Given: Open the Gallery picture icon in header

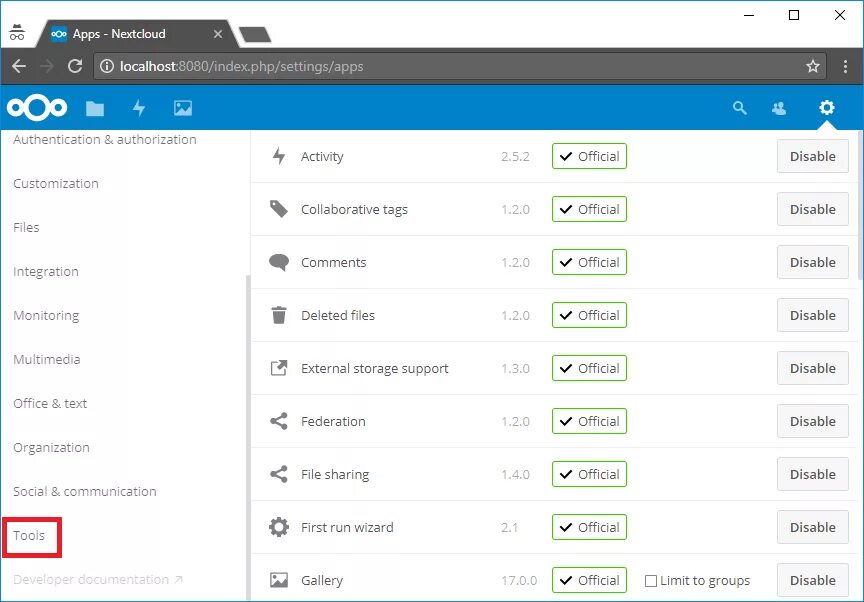Looking at the screenshot, I should pyautogui.click(x=183, y=108).
